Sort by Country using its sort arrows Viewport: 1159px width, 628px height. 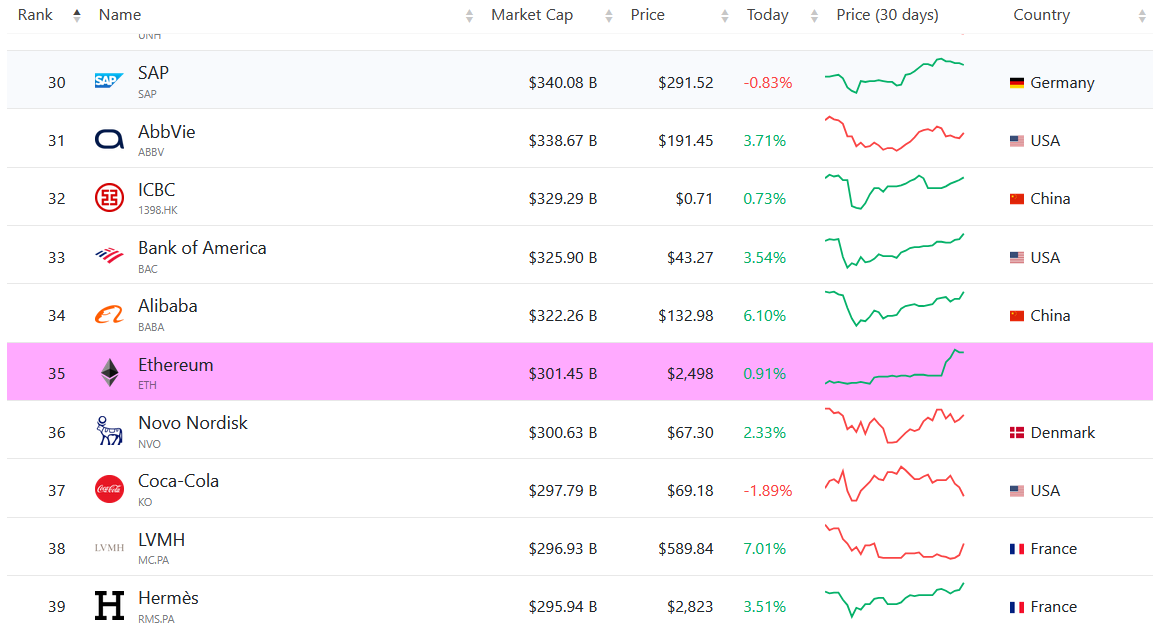(x=1142, y=16)
